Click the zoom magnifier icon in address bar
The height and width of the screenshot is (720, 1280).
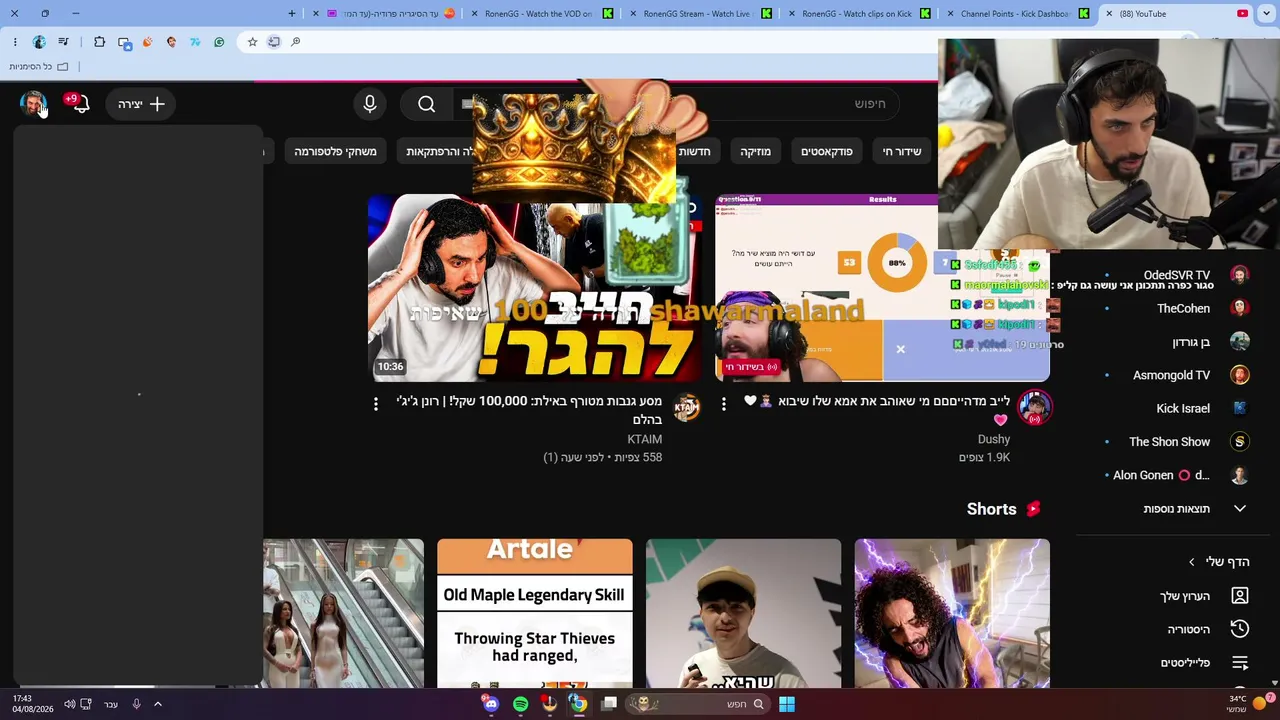pyautogui.click(x=296, y=42)
